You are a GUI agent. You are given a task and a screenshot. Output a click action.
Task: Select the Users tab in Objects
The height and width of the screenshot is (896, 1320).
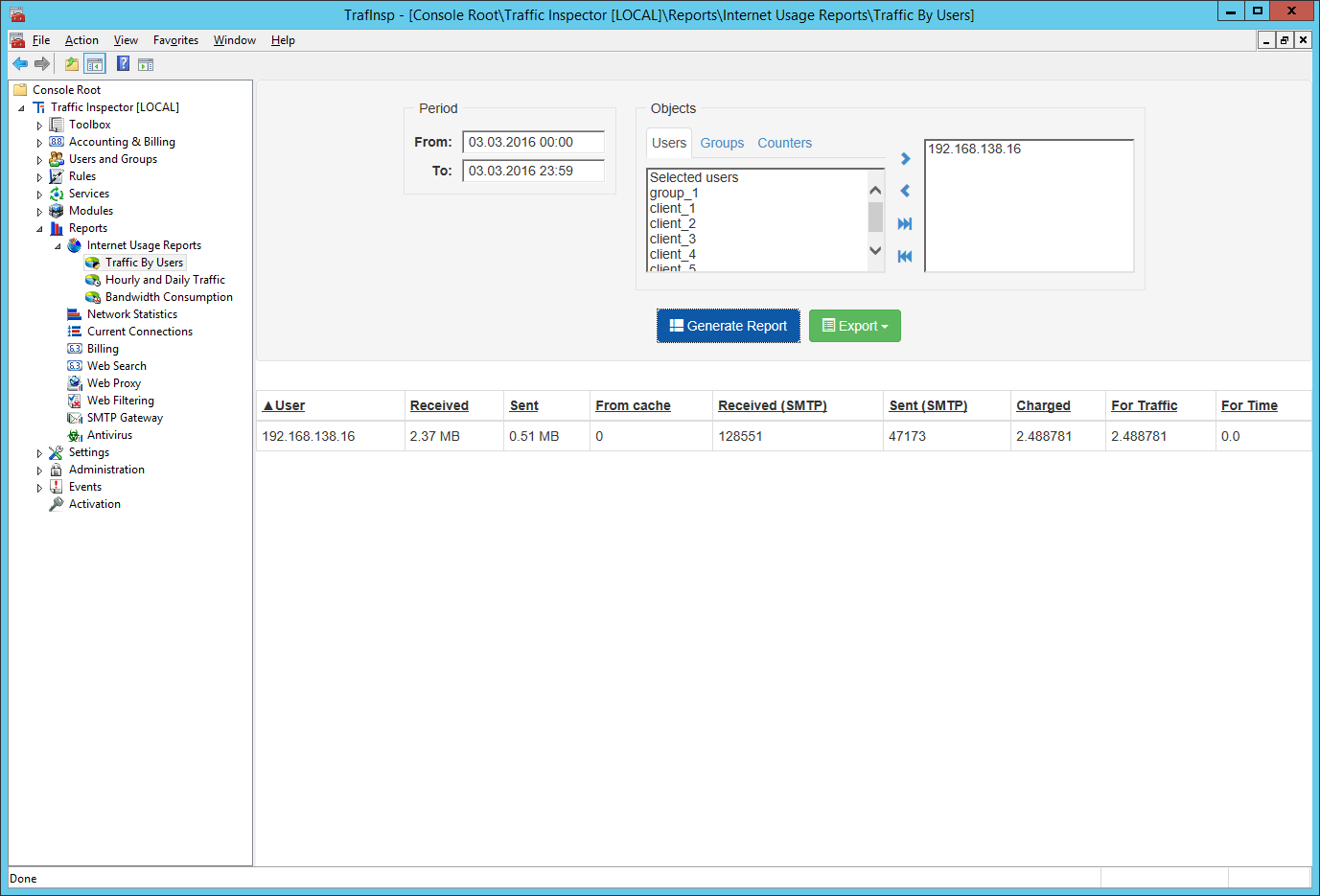(x=669, y=143)
